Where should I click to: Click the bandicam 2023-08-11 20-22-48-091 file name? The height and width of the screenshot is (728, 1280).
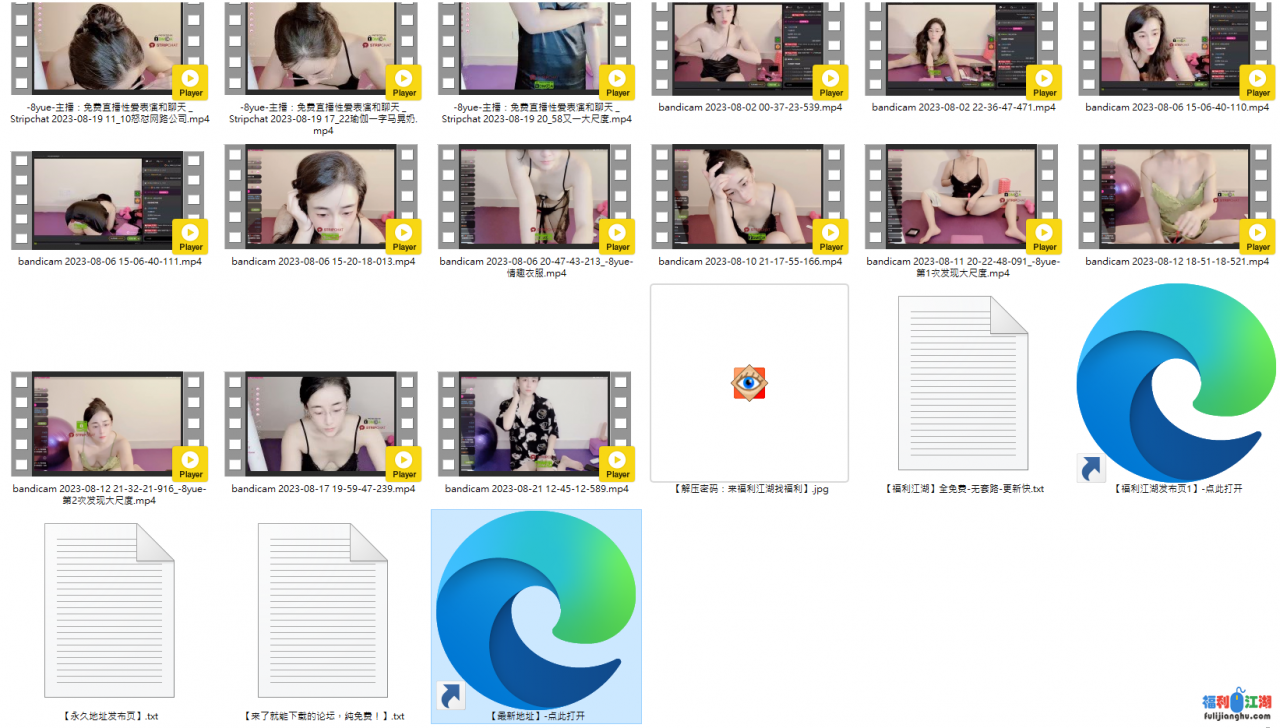pyautogui.click(x=963, y=267)
